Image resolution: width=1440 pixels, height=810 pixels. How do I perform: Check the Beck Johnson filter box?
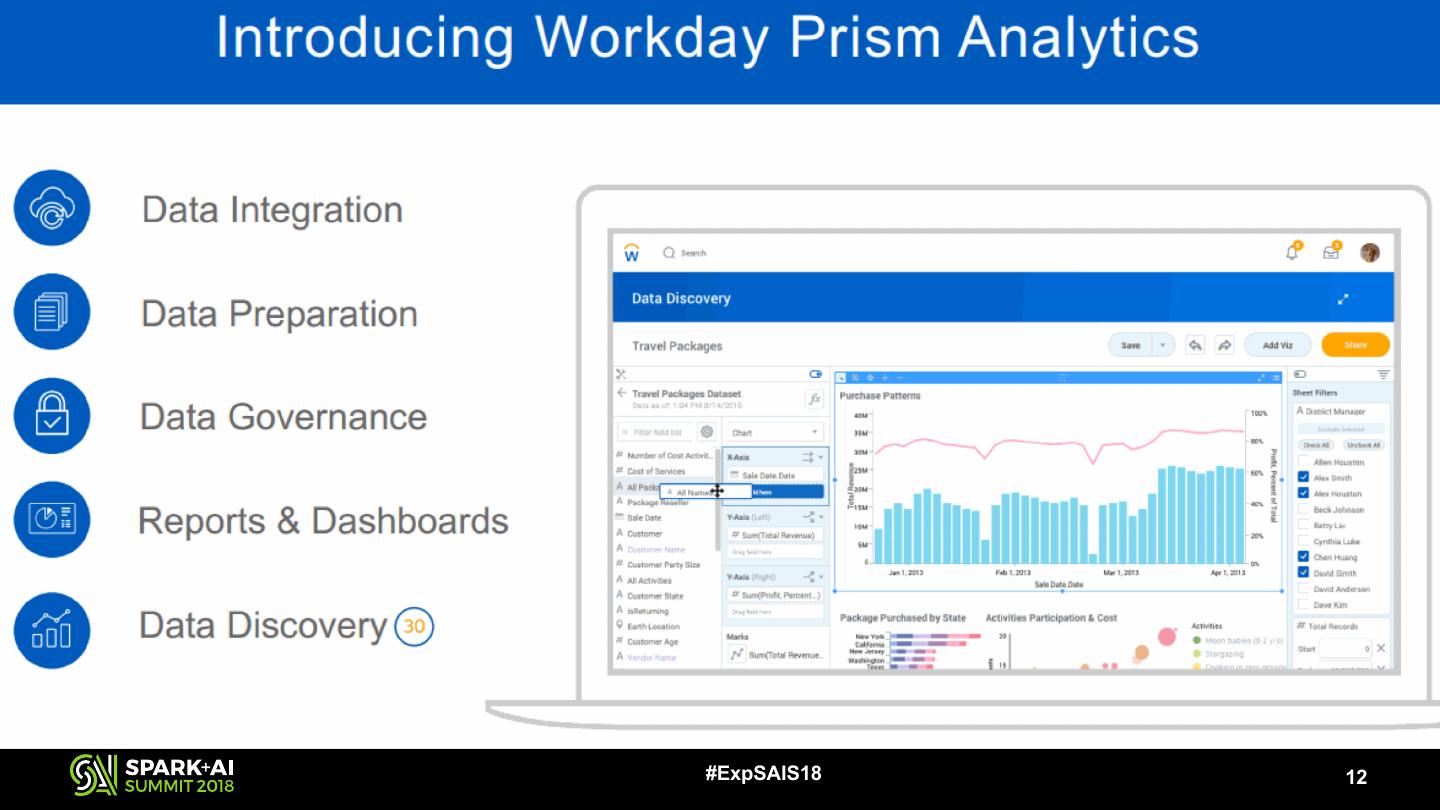pyautogui.click(x=1303, y=509)
